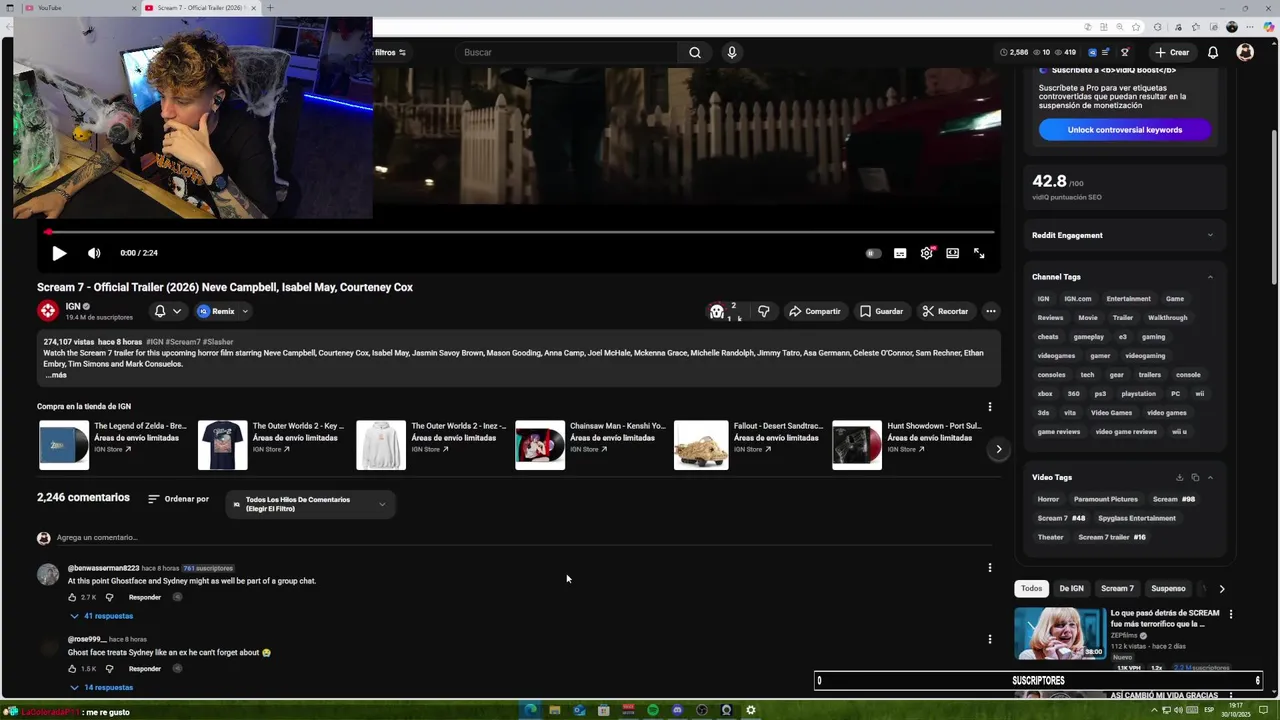1280x720 pixels.
Task: Open the vidIQ toolbar icon in header
Action: click(x=1092, y=52)
